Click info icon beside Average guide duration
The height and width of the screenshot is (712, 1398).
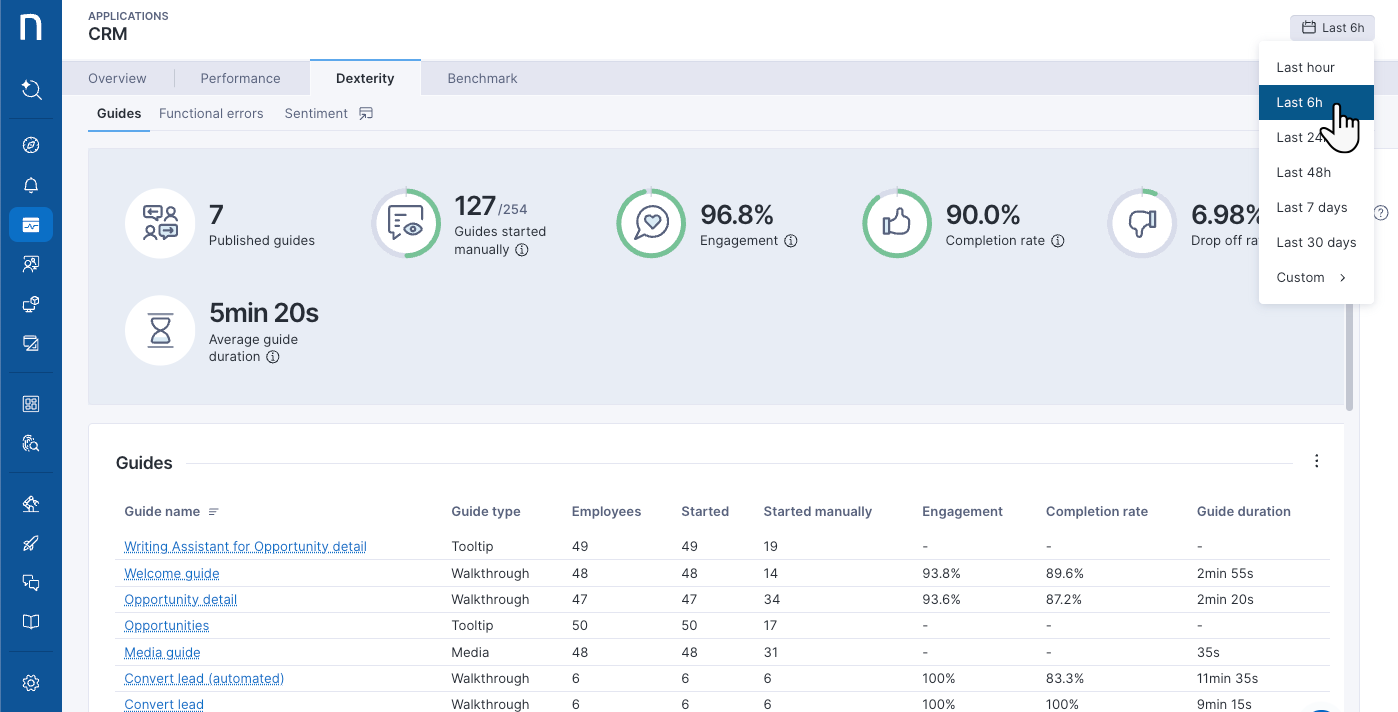(273, 357)
